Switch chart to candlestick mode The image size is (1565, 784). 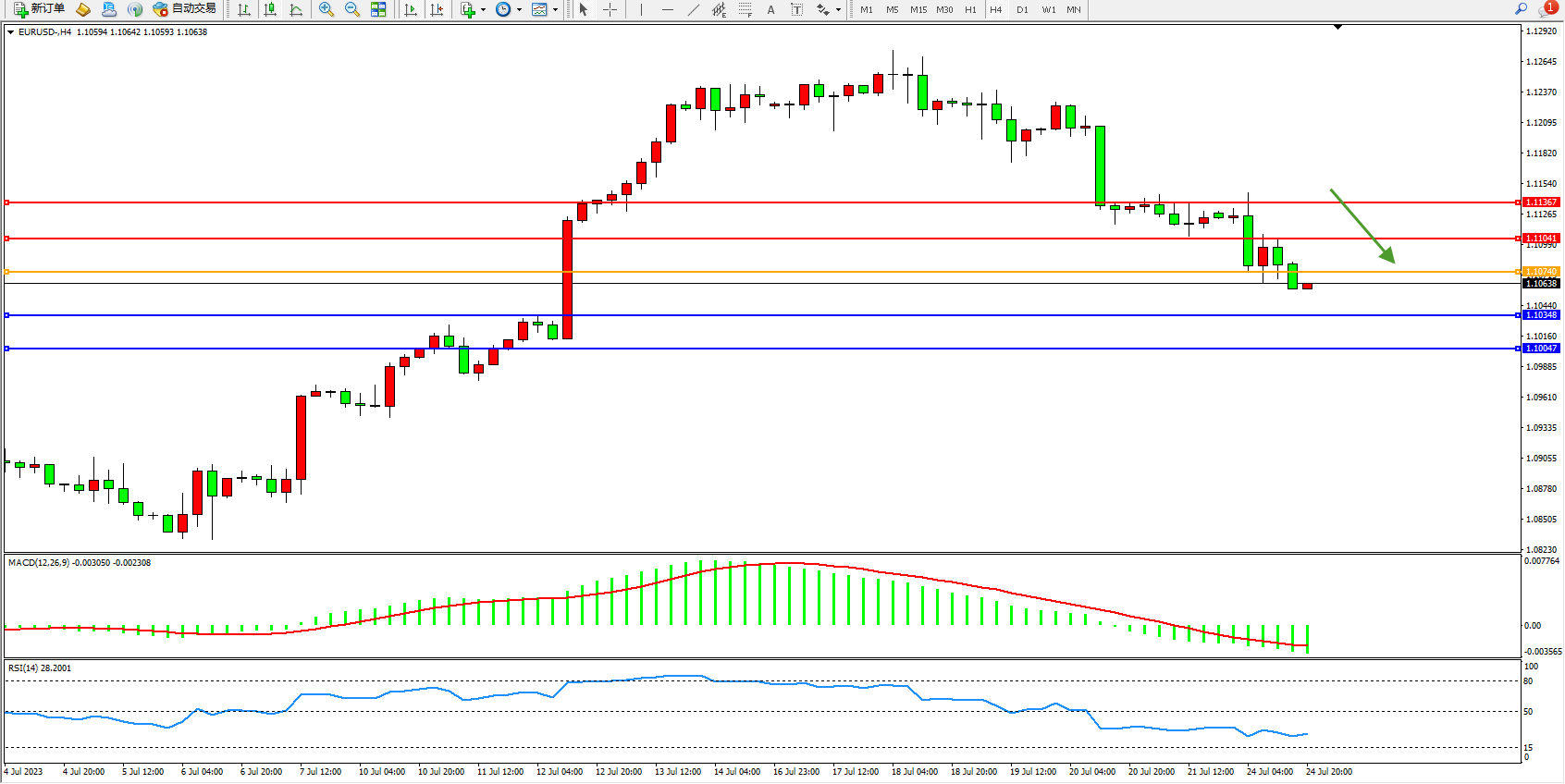click(x=270, y=9)
